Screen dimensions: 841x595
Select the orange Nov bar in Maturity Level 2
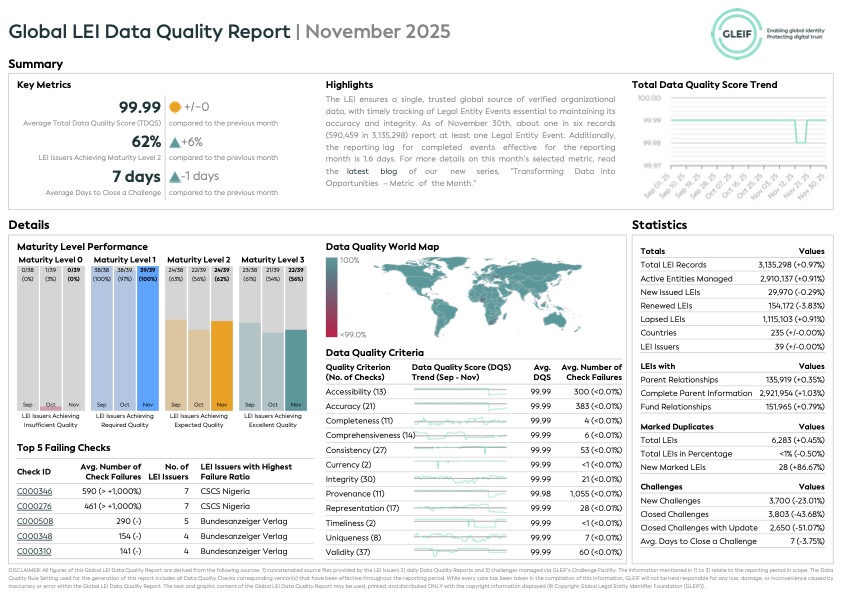tap(222, 360)
